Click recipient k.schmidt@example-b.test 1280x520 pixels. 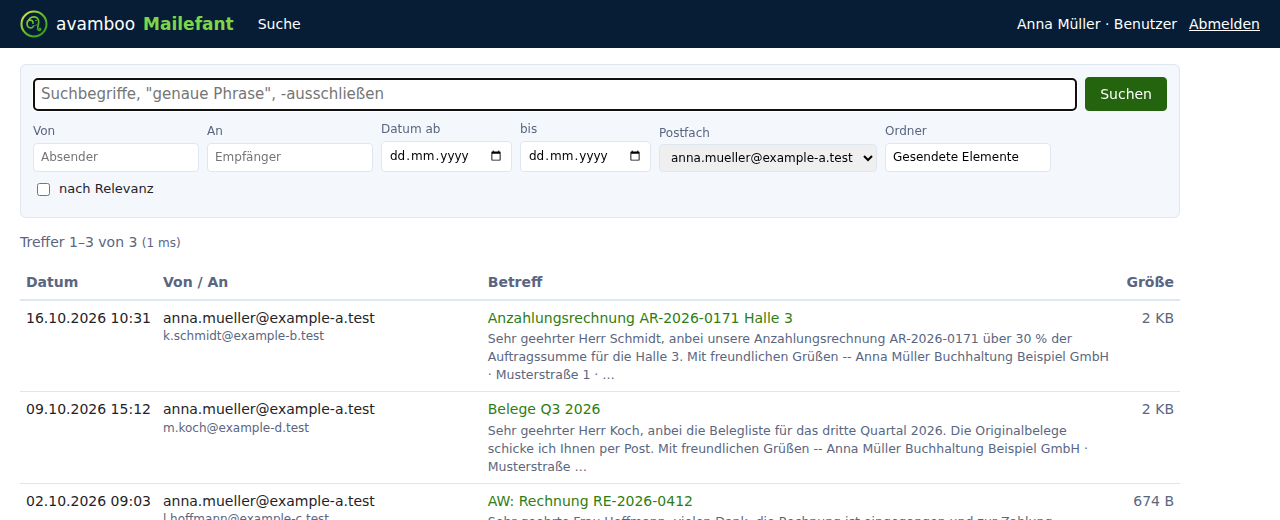(x=243, y=336)
